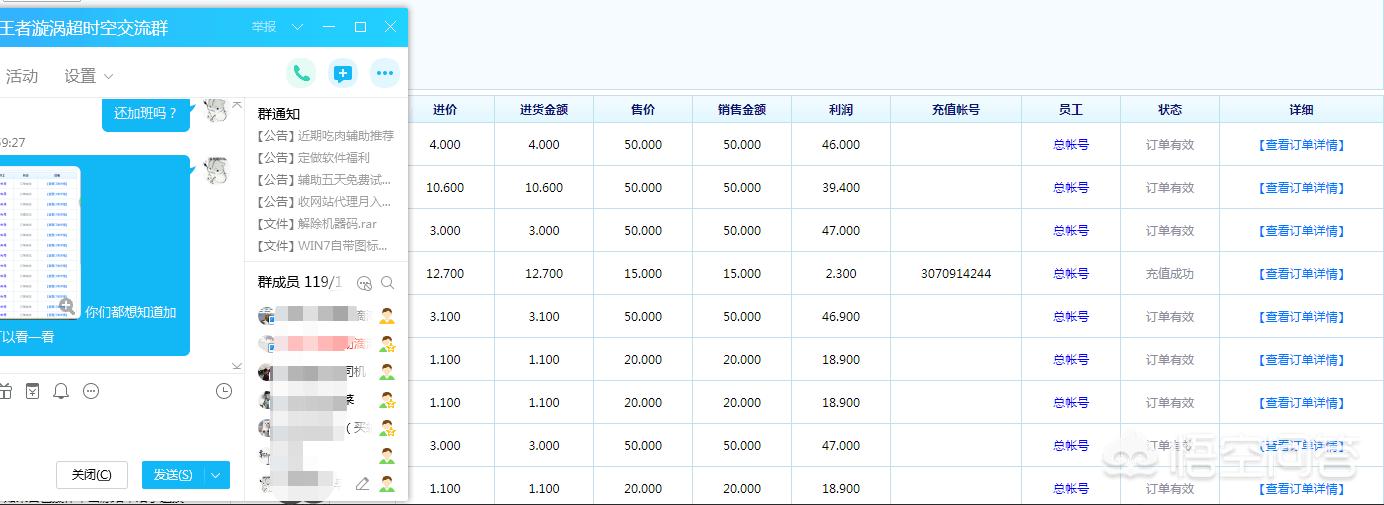
Task: Open notice 收网站代理月入
Action: pos(324,202)
